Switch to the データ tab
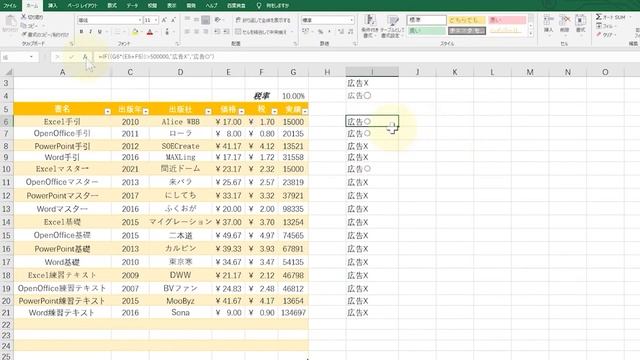 [132, 6]
